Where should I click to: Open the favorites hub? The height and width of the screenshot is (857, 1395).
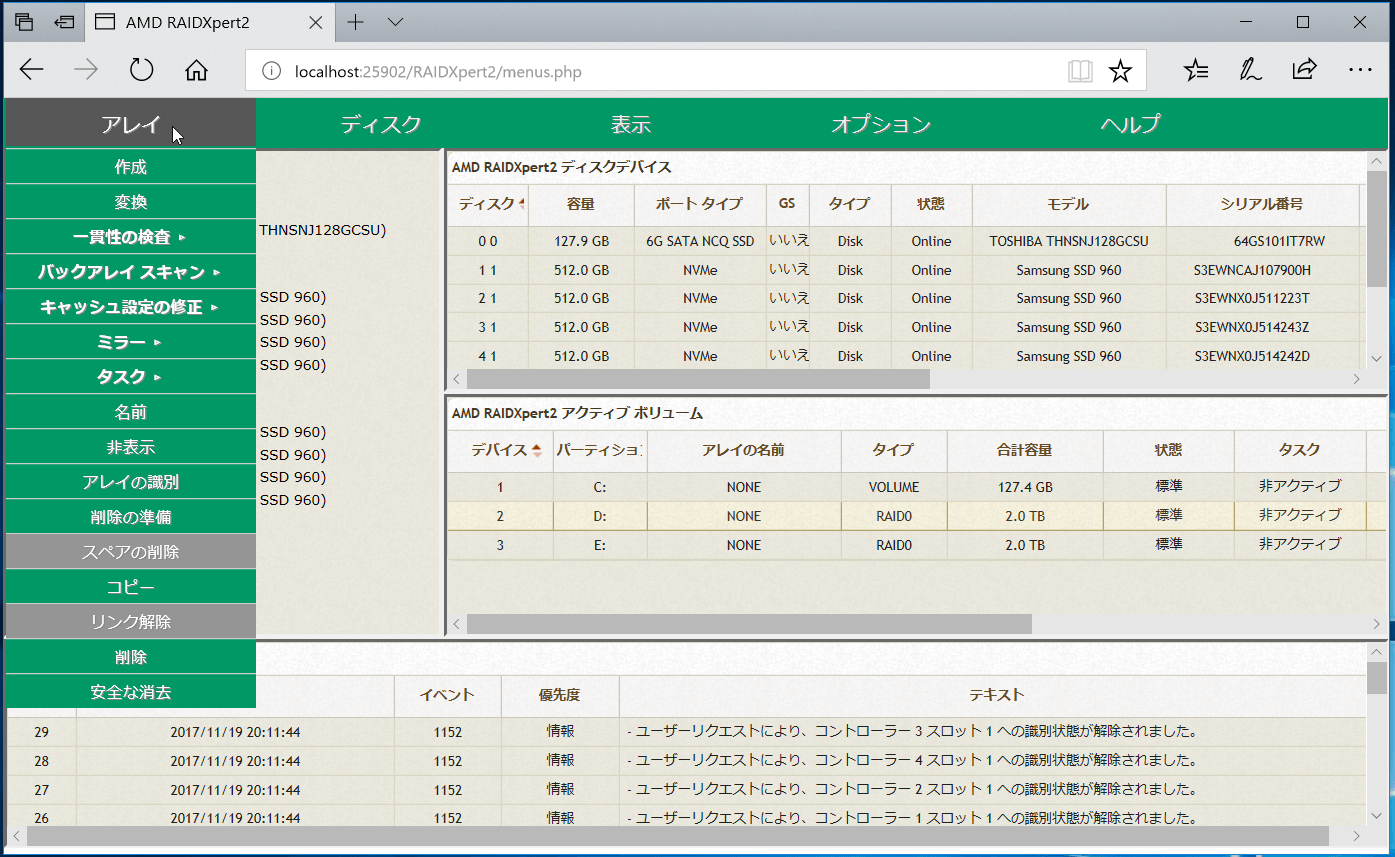[x=1195, y=70]
